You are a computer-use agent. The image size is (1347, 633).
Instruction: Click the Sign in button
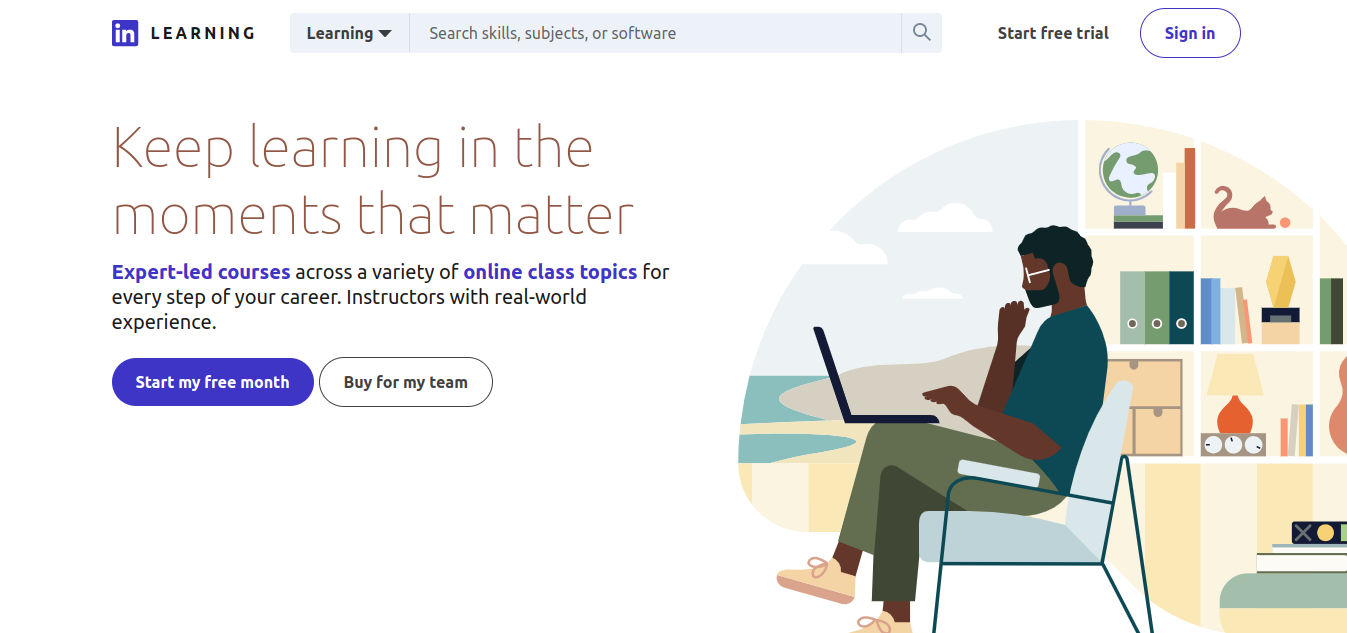coord(1190,33)
